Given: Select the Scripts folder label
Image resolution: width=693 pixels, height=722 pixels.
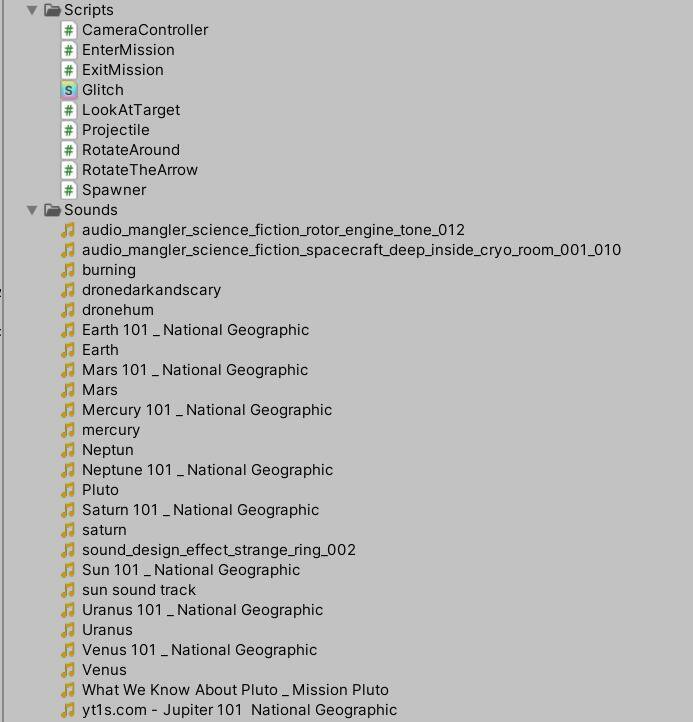Looking at the screenshot, I should tap(89, 10).
